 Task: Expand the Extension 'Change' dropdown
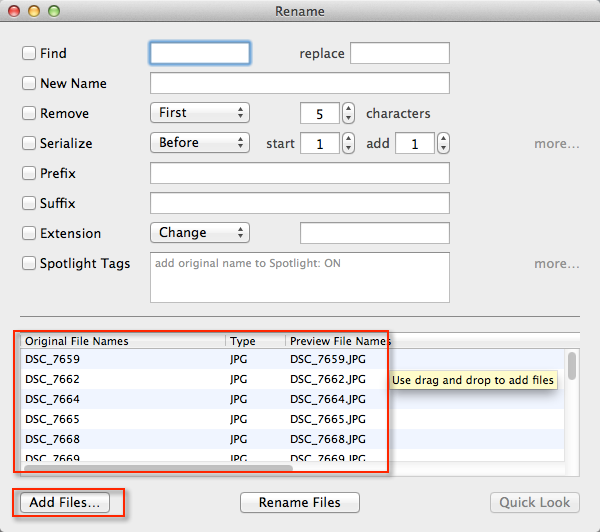(199, 233)
